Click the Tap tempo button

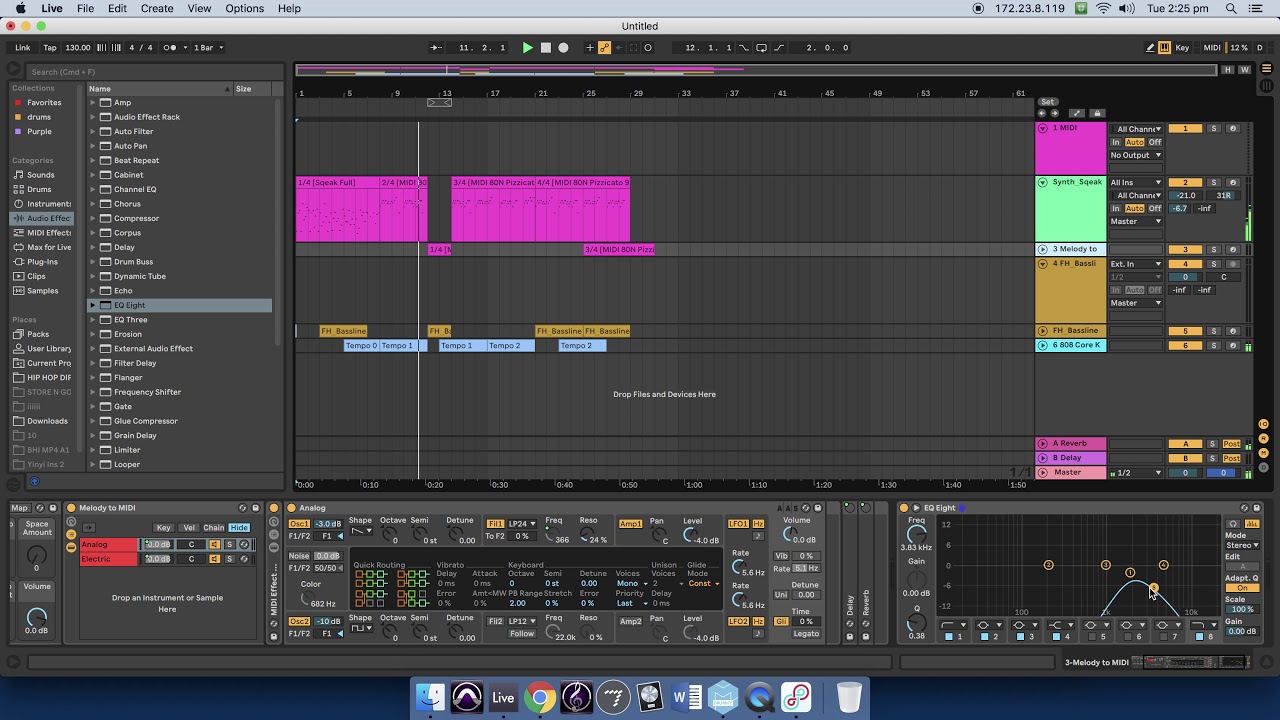tap(49, 47)
